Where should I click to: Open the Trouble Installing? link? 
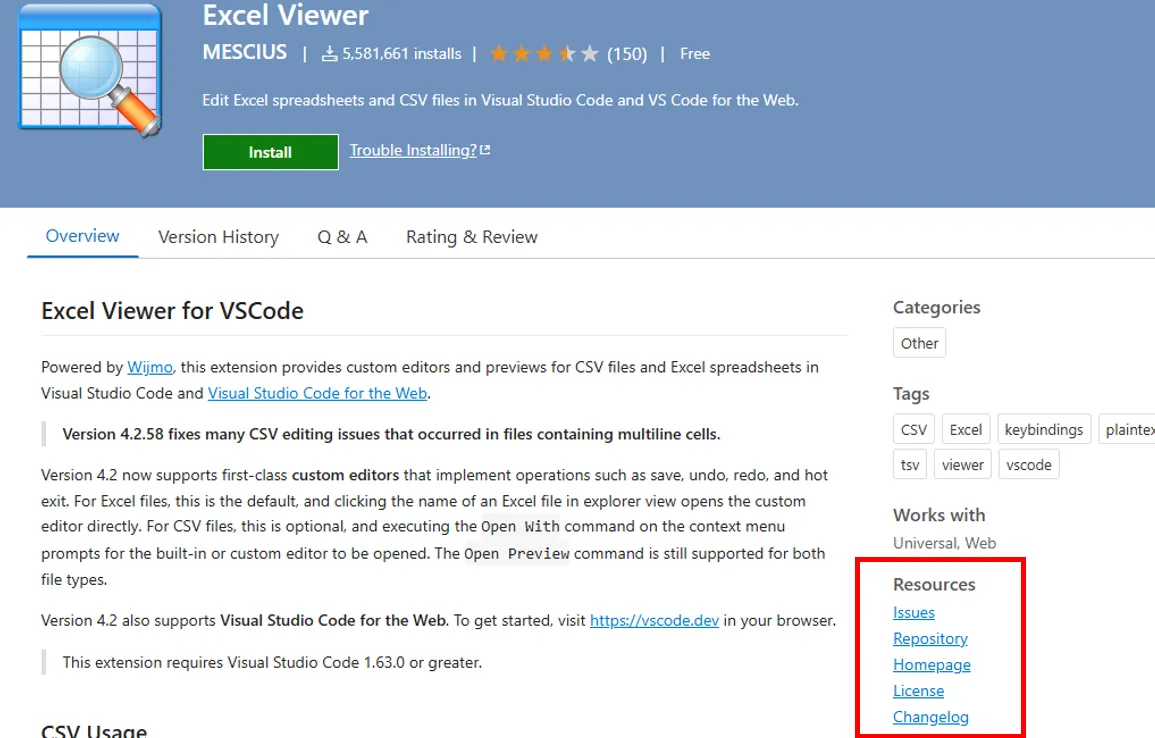(x=413, y=150)
